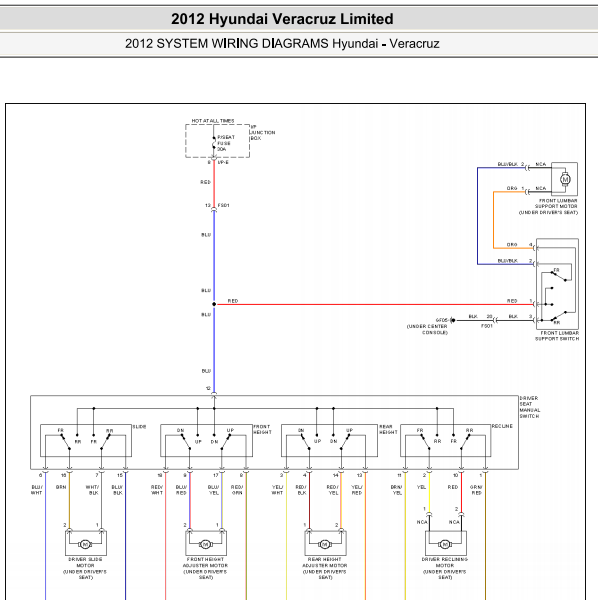Click the '(UNDER CENTER CONSOLE)' label
The width and height of the screenshot is (598, 600).
tap(427, 329)
